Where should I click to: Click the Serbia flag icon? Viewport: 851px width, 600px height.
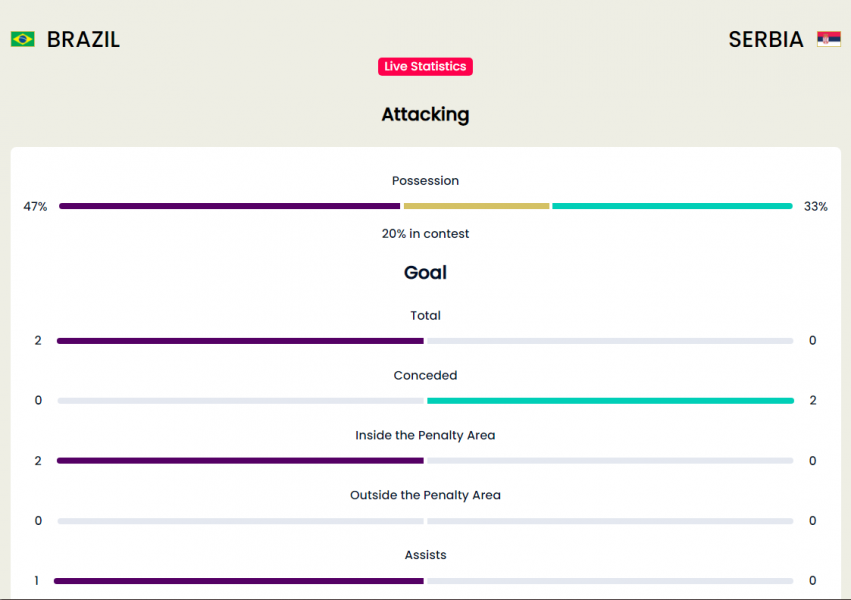pyautogui.click(x=829, y=39)
